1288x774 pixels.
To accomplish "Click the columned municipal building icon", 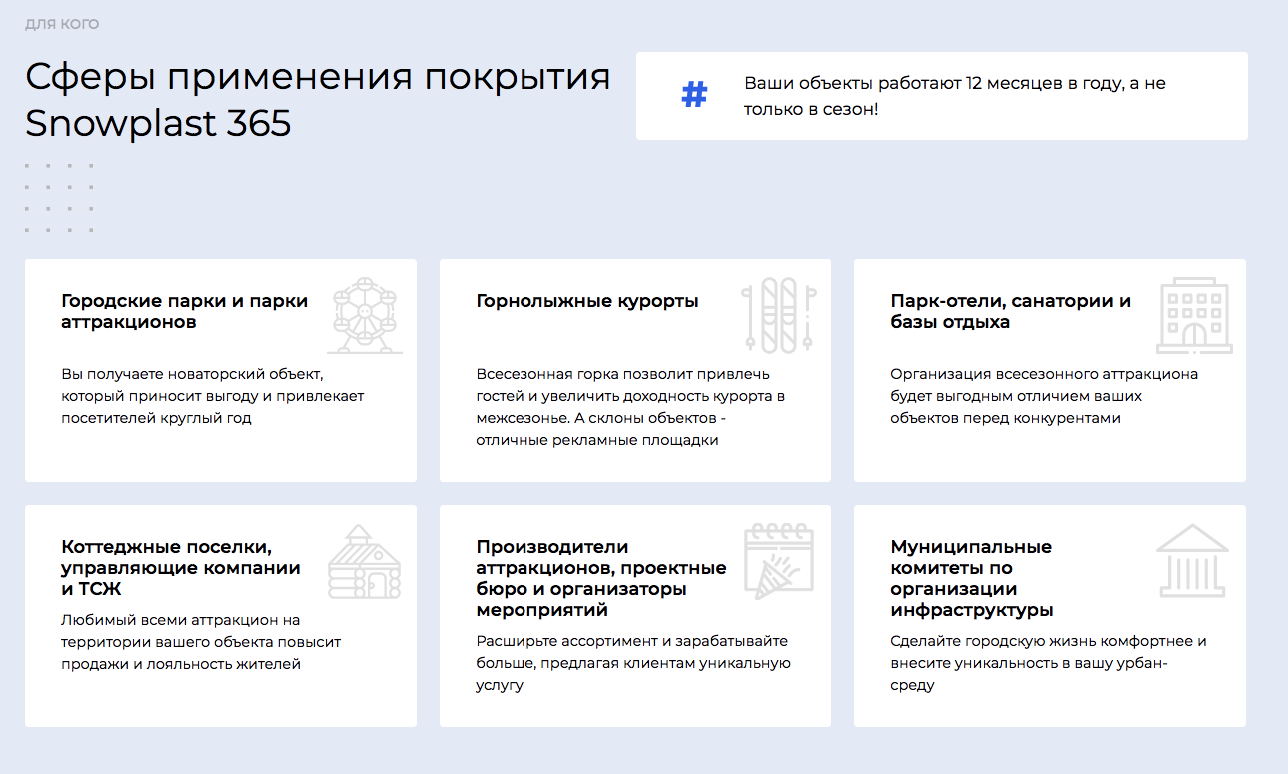I will click(x=1194, y=562).
